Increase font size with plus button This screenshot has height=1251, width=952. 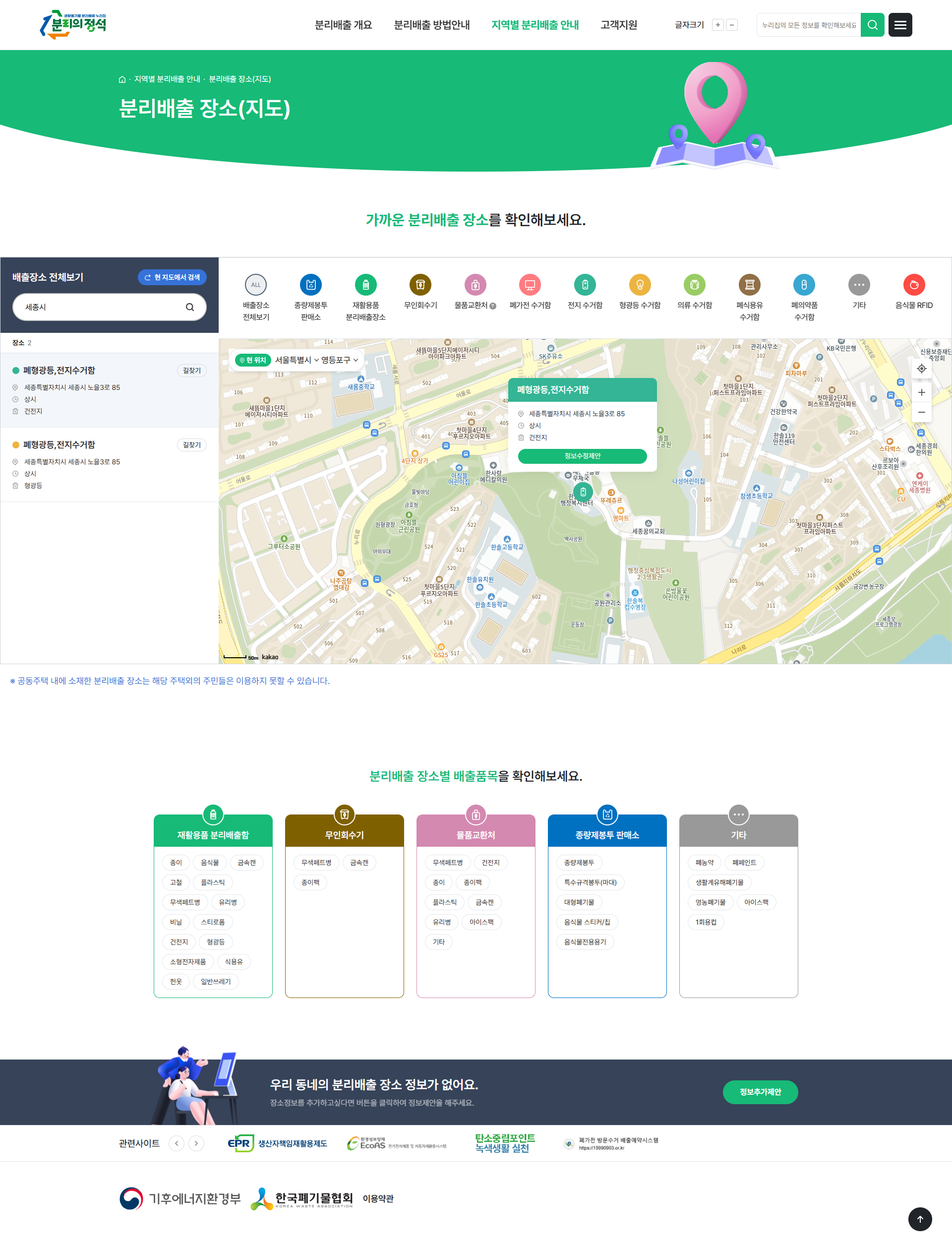[717, 25]
